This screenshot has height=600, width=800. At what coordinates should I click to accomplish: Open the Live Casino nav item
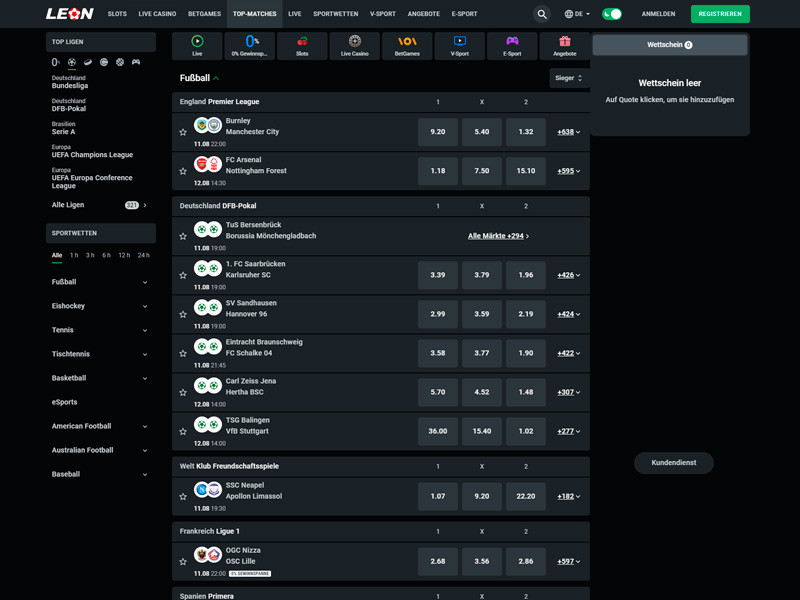click(x=157, y=14)
